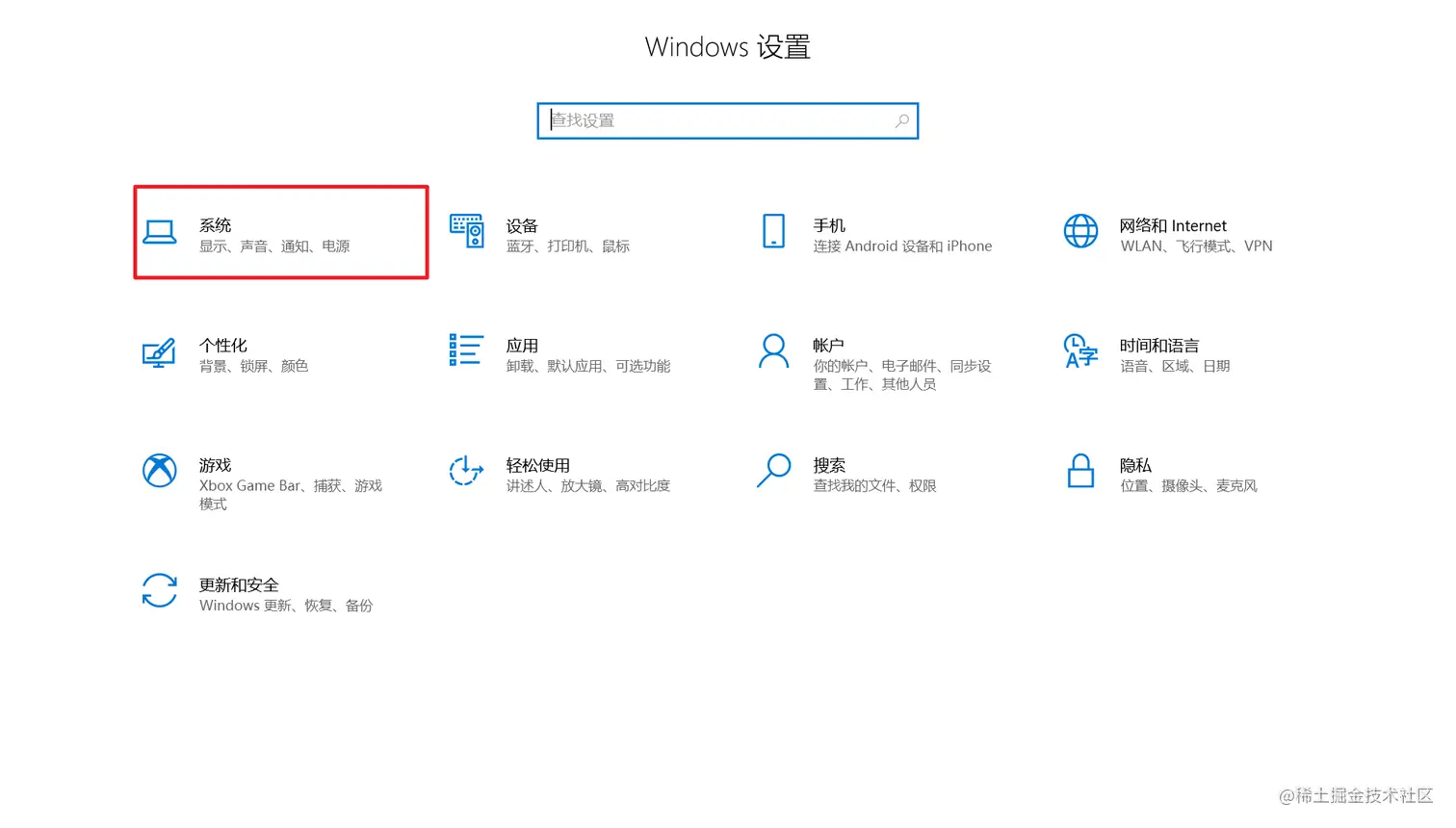The height and width of the screenshot is (828, 1456).
Task: Click 连接 Android 设备和 iPhone text
Action: tap(902, 246)
